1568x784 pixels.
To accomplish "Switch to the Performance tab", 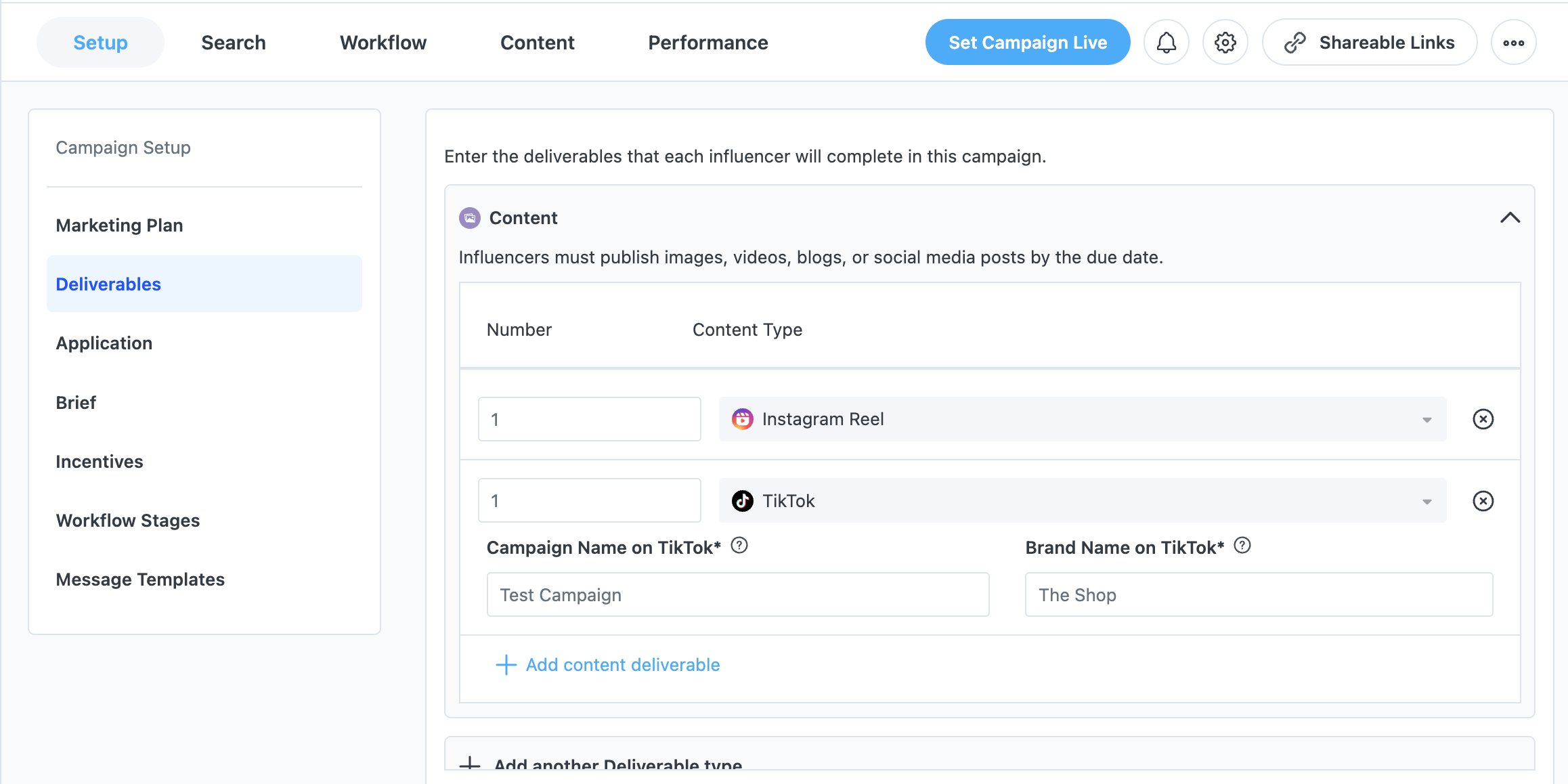I will click(707, 43).
